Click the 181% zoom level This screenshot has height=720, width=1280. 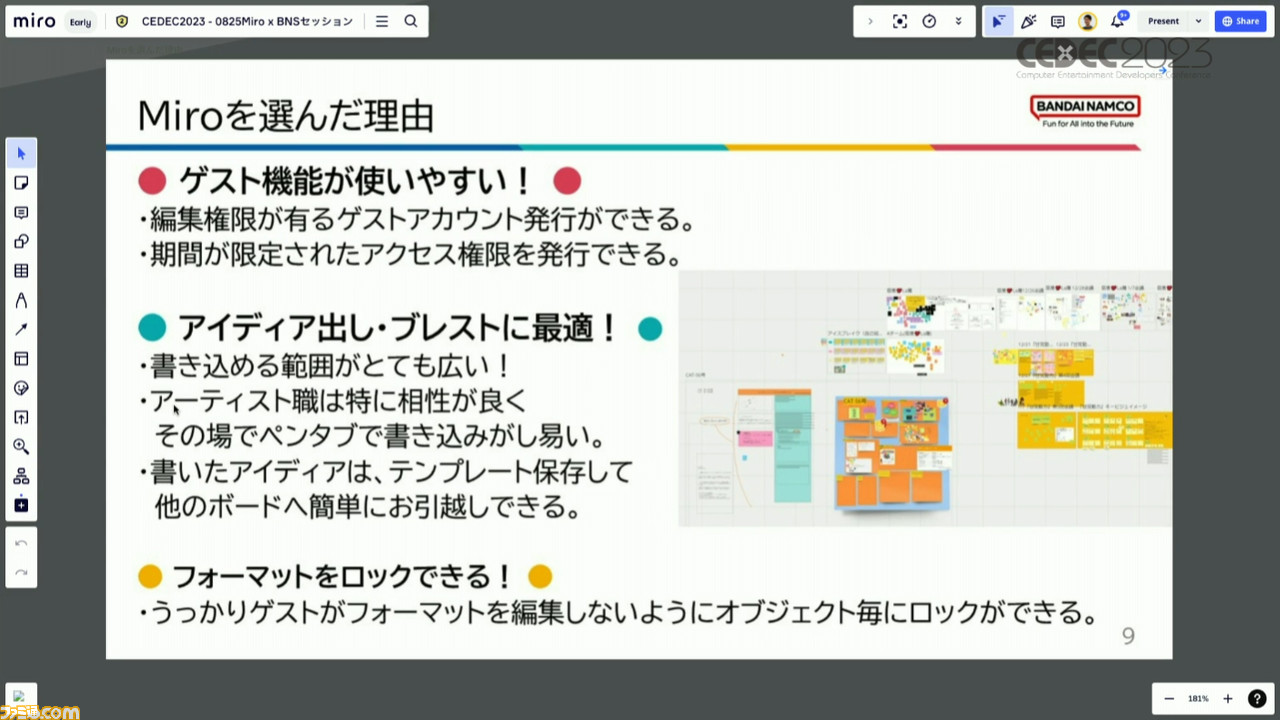coord(1198,699)
